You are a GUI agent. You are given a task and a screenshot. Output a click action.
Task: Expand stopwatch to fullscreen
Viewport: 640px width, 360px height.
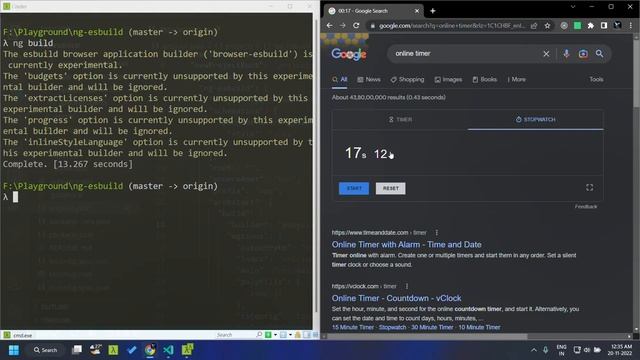pyautogui.click(x=589, y=187)
